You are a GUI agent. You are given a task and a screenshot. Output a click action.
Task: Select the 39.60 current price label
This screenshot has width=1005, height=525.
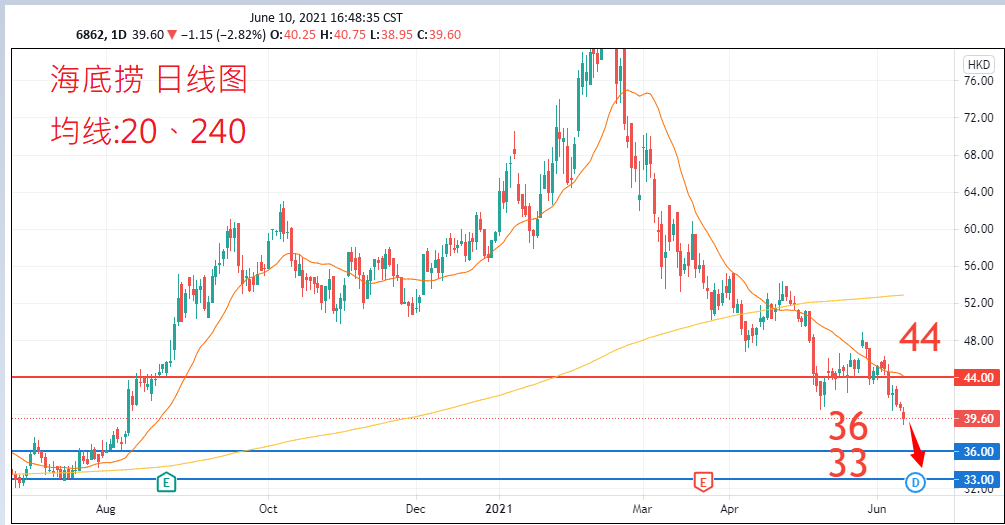click(977, 419)
